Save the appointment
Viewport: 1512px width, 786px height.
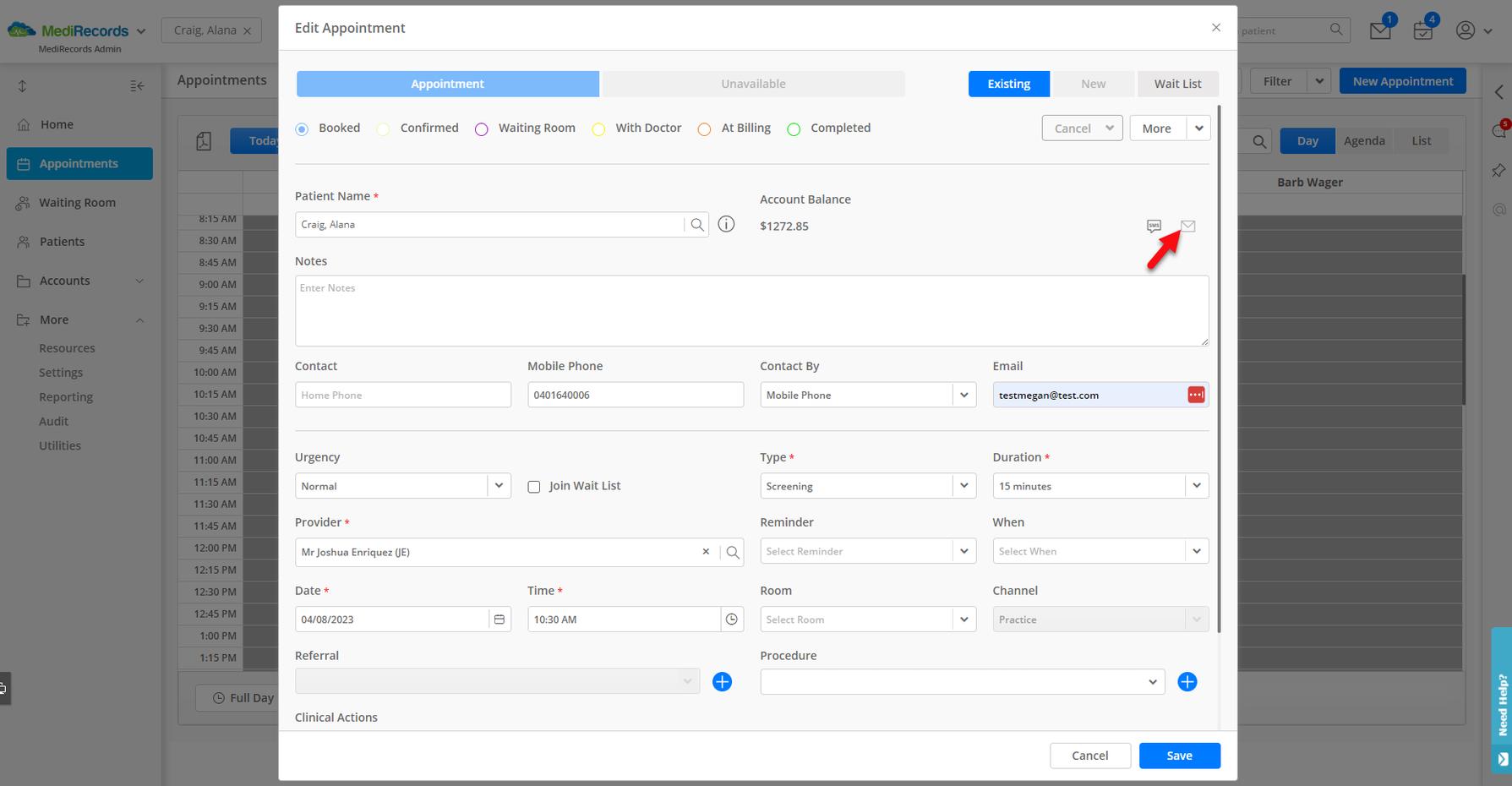pyautogui.click(x=1179, y=756)
